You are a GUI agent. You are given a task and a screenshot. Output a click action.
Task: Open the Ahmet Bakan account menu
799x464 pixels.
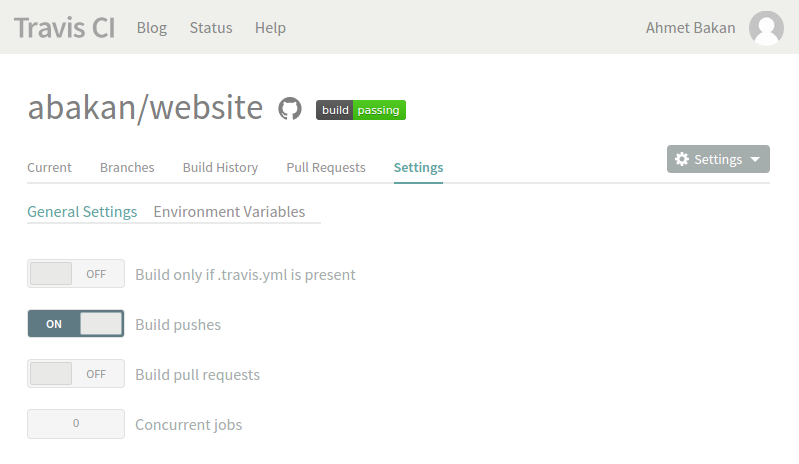689,28
